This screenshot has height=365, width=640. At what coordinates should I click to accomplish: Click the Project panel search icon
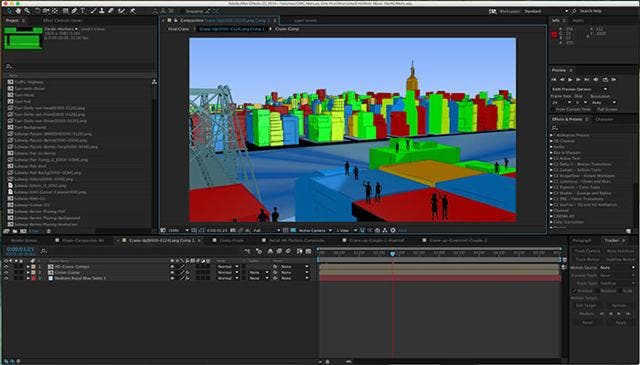pyautogui.click(x=9, y=66)
